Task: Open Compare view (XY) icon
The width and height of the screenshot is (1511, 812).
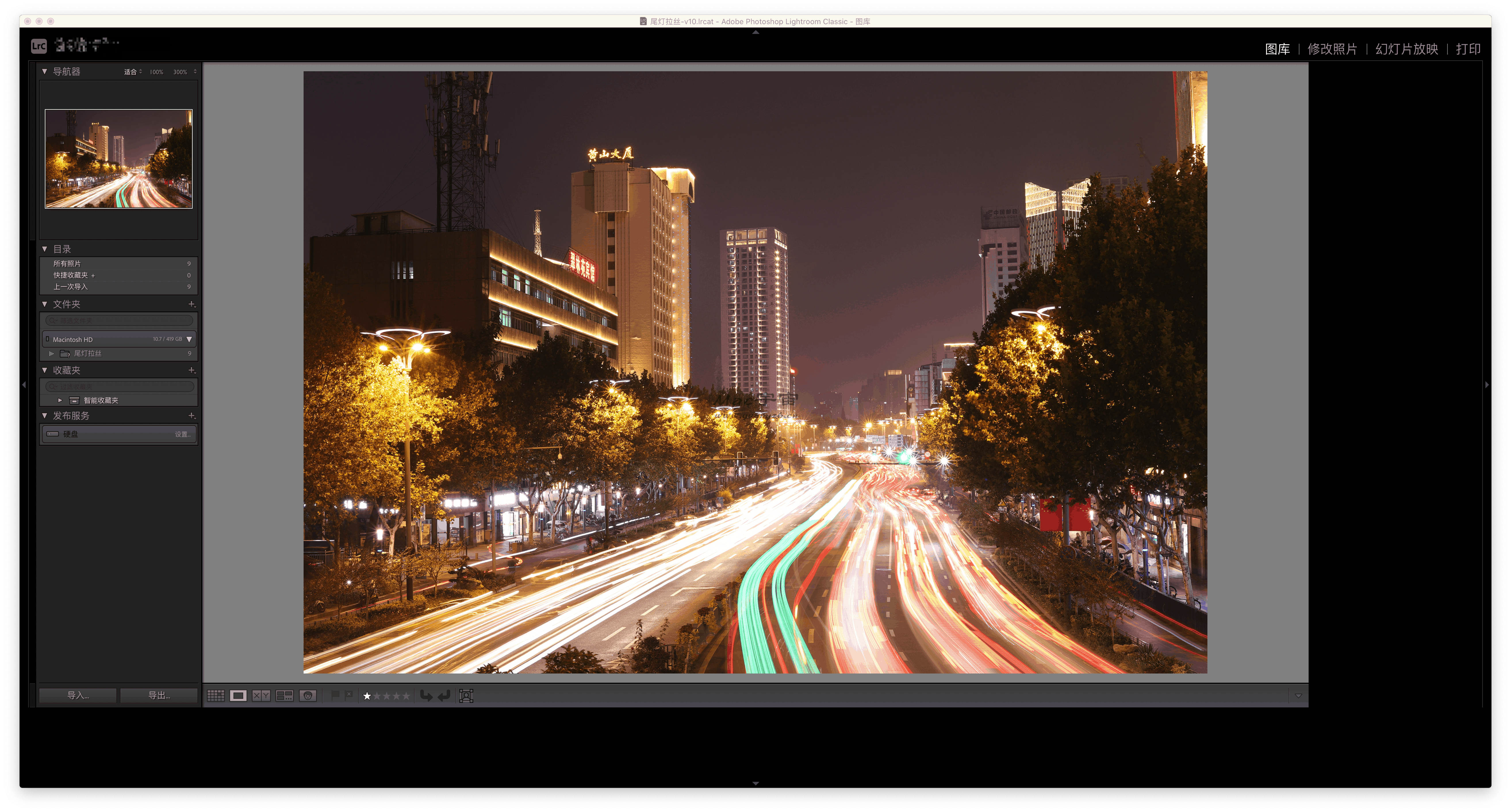Action: point(261,695)
